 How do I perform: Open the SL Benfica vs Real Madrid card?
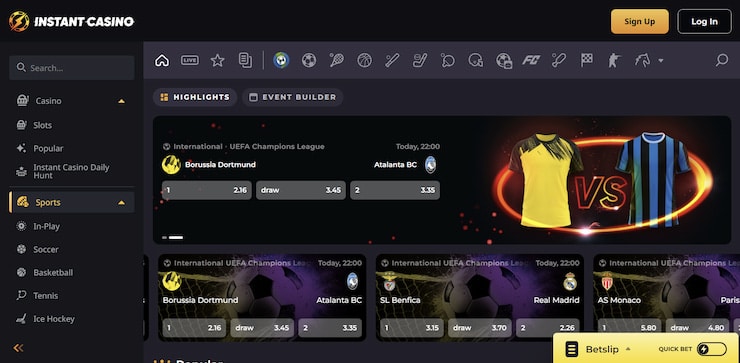pos(479,297)
